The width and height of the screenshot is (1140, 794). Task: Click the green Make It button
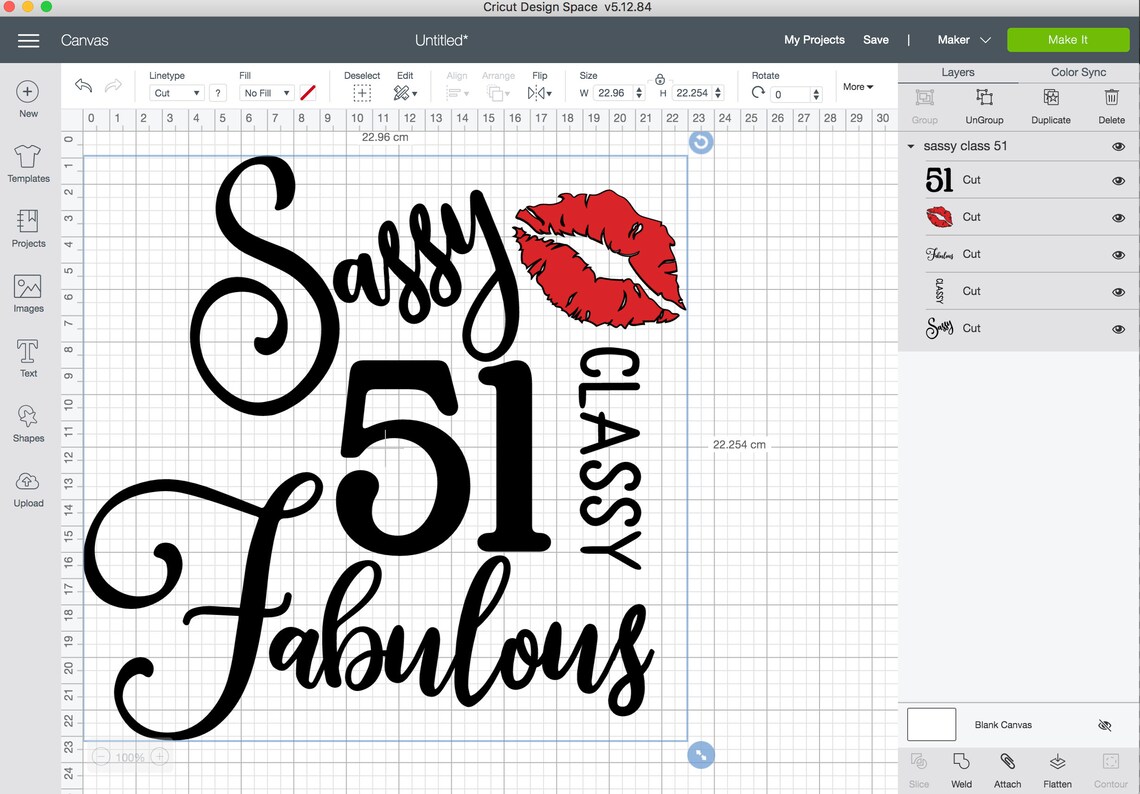pyautogui.click(x=1068, y=39)
